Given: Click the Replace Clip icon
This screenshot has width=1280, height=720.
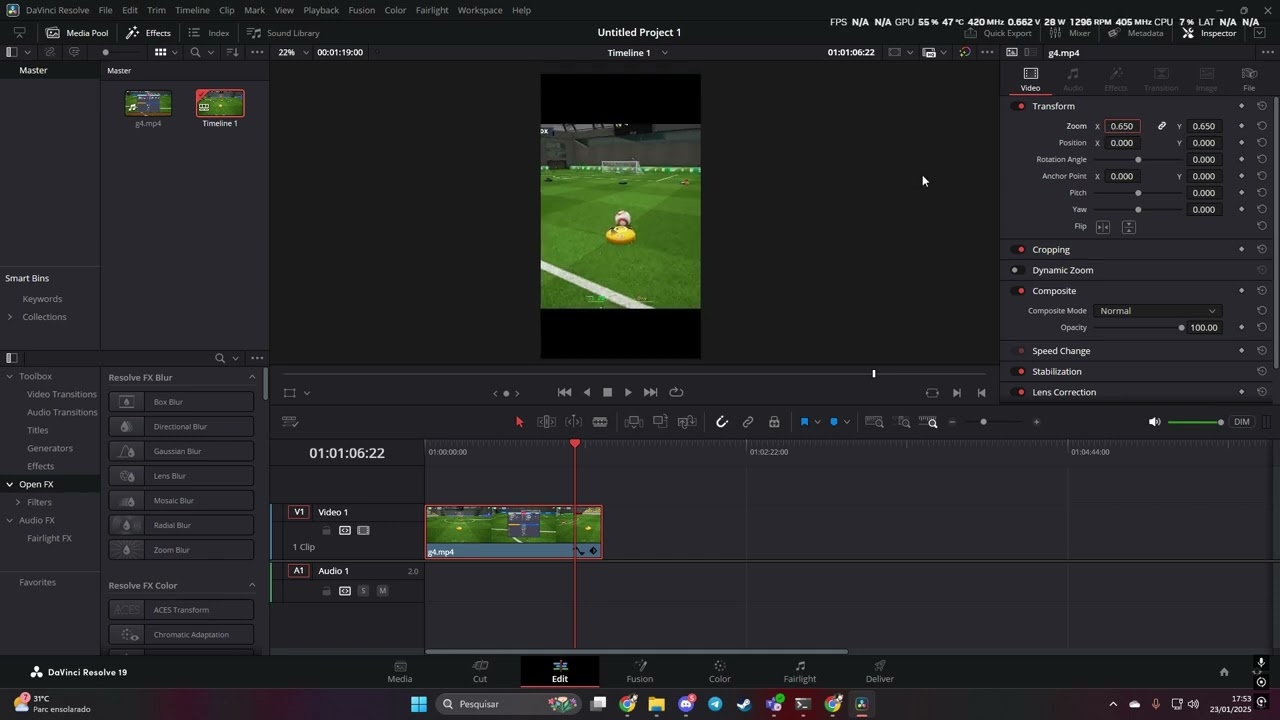Looking at the screenshot, I should pyautogui.click(x=687, y=422).
